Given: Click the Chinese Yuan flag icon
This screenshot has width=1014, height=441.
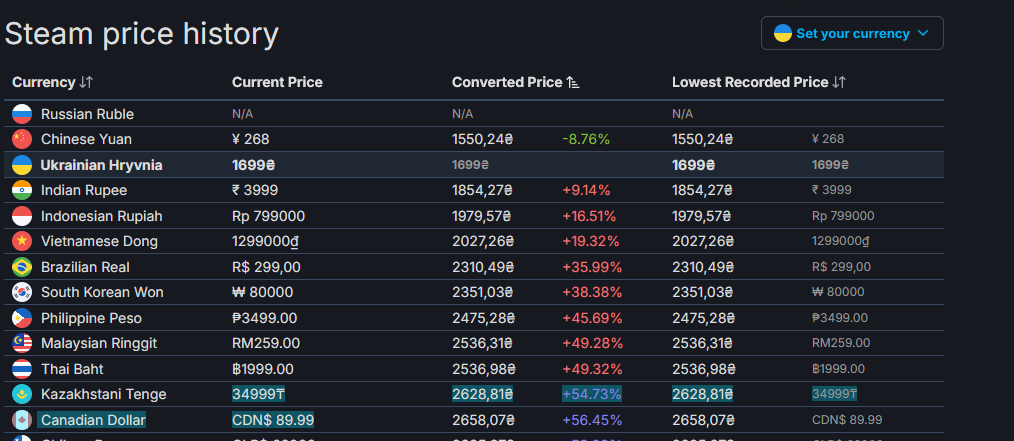Looking at the screenshot, I should pyautogui.click(x=22, y=139).
